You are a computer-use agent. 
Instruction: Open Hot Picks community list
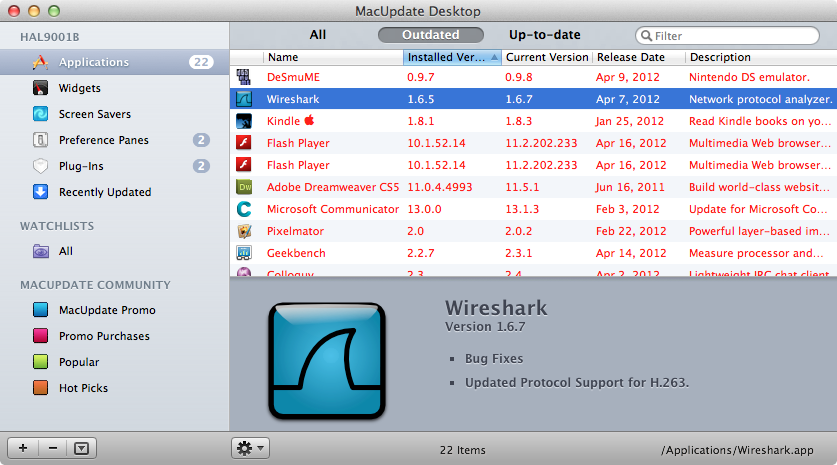83,388
